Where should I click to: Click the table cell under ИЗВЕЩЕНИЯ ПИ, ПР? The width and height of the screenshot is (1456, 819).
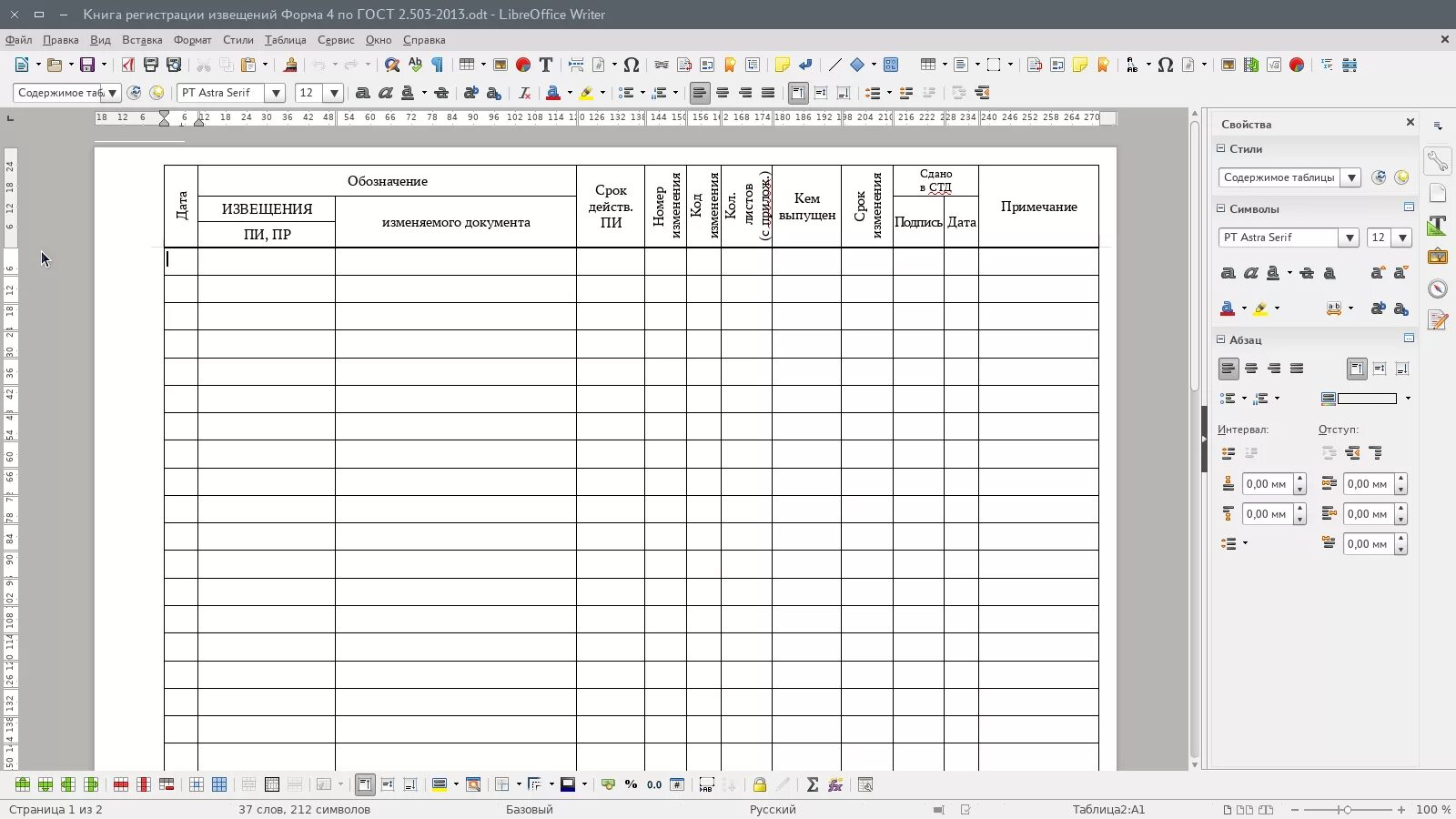[267, 261]
